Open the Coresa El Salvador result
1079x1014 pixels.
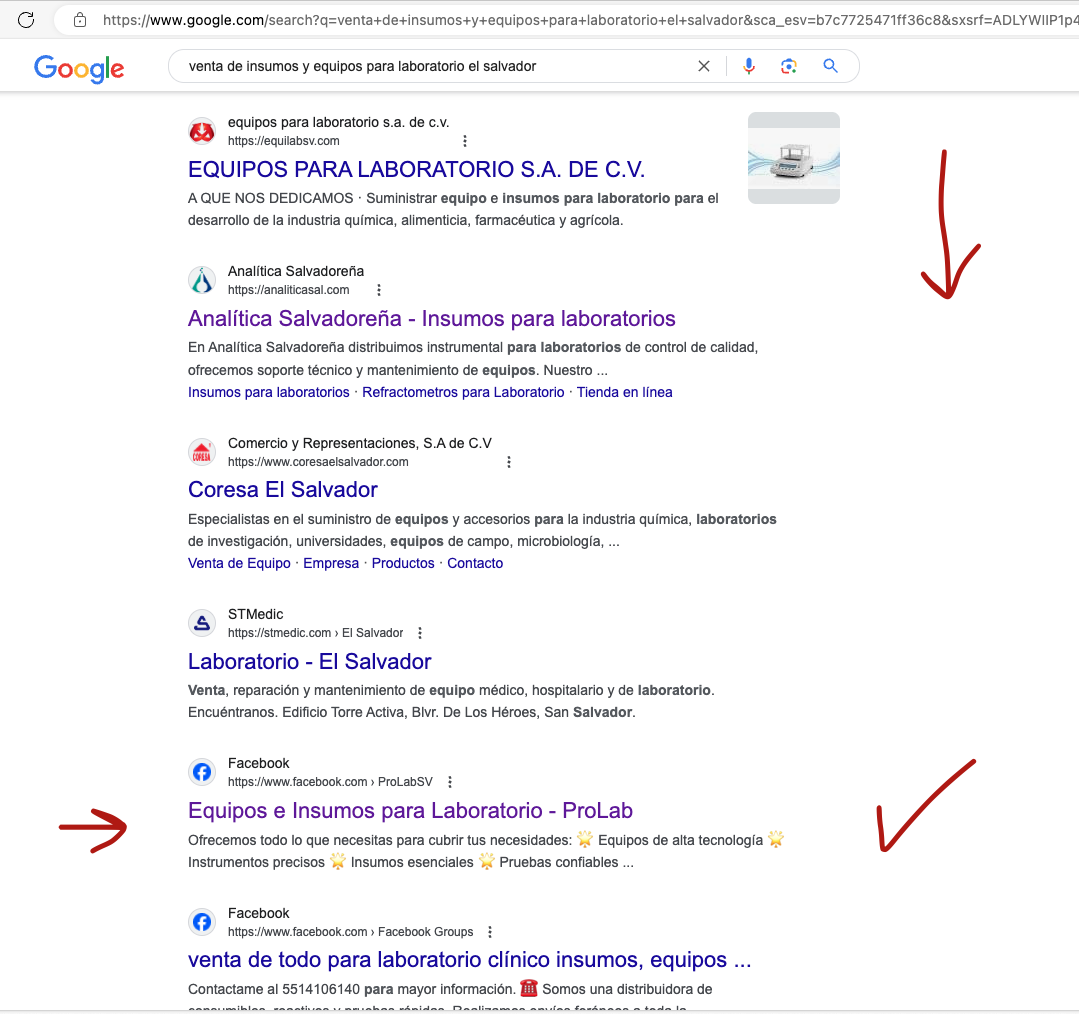[283, 490]
